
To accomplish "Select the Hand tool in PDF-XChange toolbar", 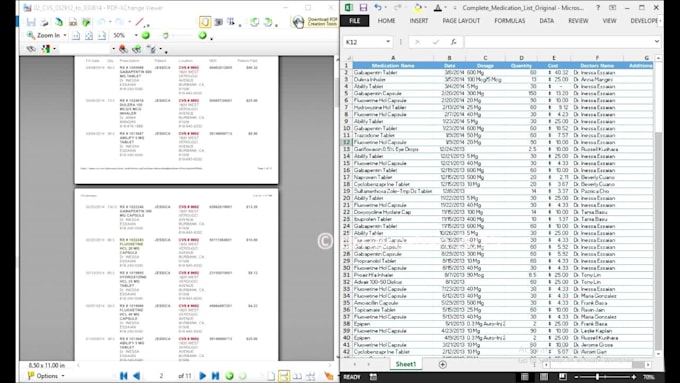I will 205,22.
